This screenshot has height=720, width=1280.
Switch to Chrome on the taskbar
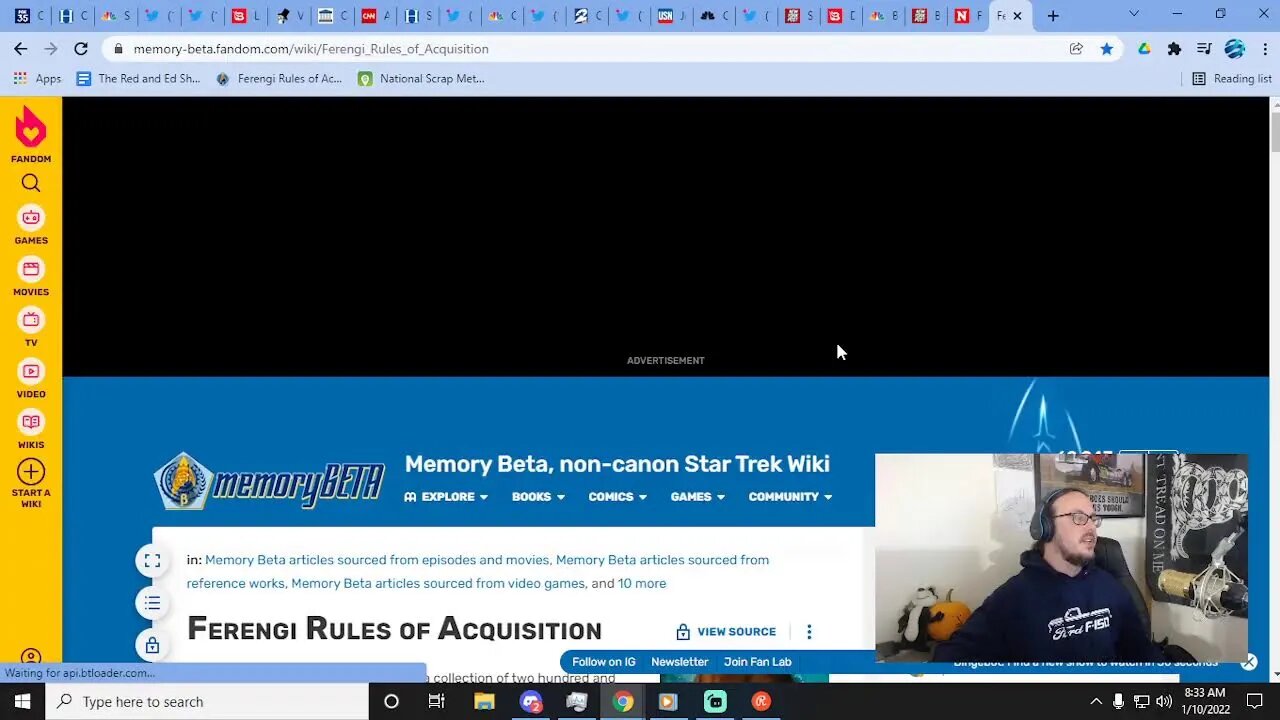(622, 701)
